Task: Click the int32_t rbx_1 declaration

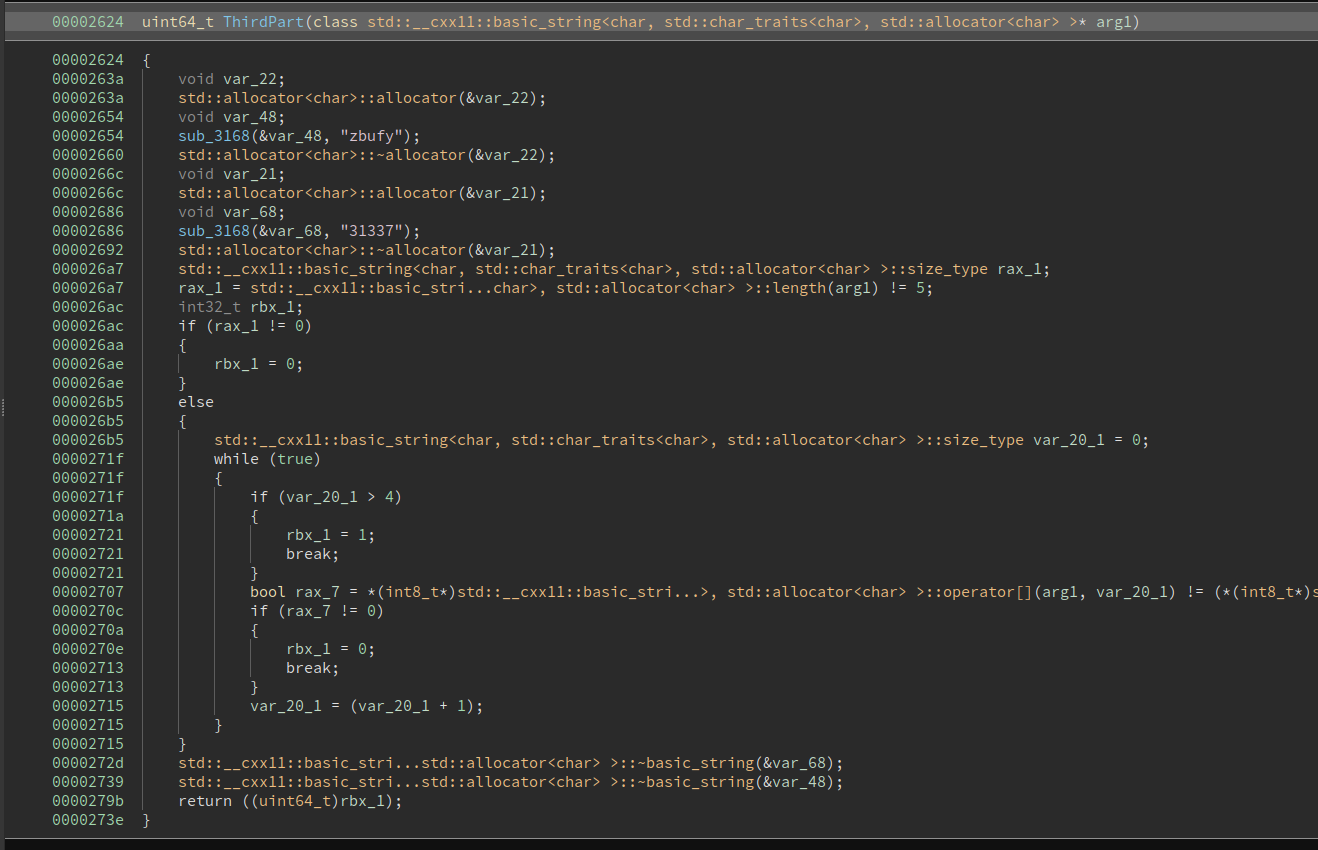Action: (x=240, y=307)
